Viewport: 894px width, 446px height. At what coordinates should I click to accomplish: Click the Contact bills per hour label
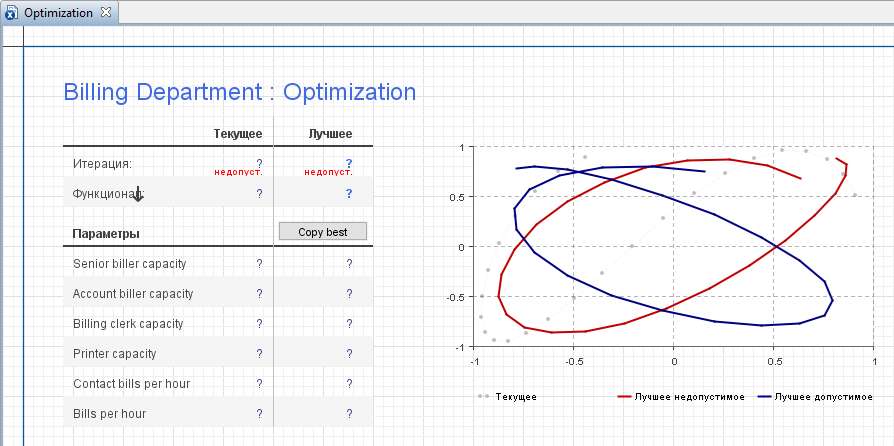(x=131, y=384)
